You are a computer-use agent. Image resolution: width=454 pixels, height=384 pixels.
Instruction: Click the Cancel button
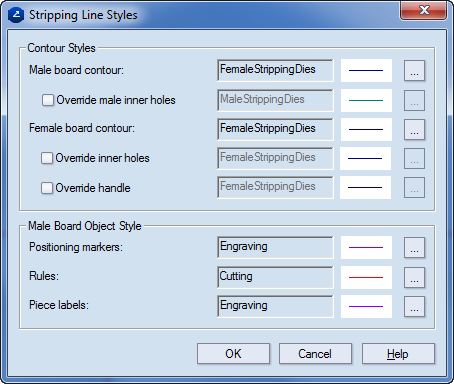click(x=315, y=354)
